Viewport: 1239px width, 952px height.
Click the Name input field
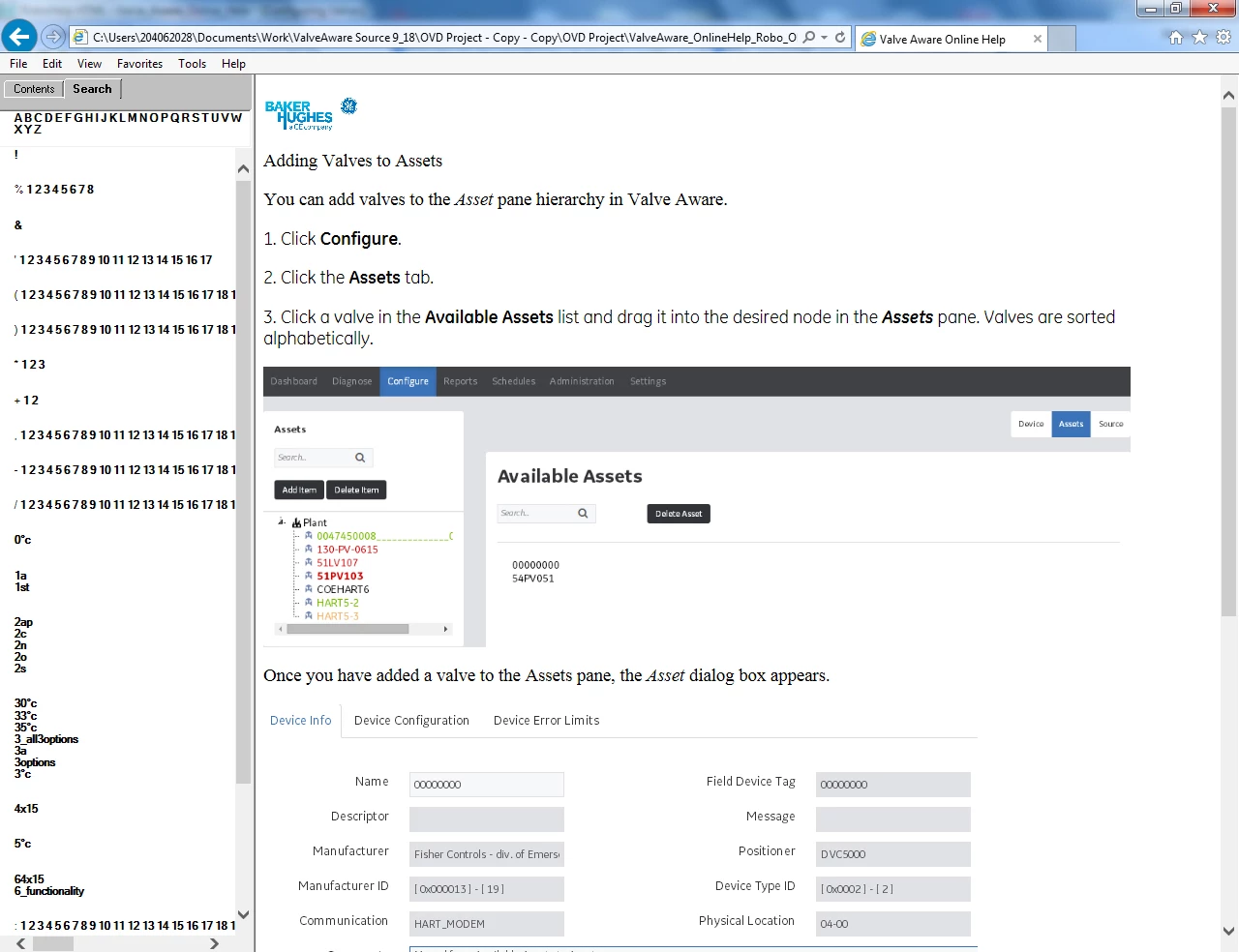tap(487, 785)
